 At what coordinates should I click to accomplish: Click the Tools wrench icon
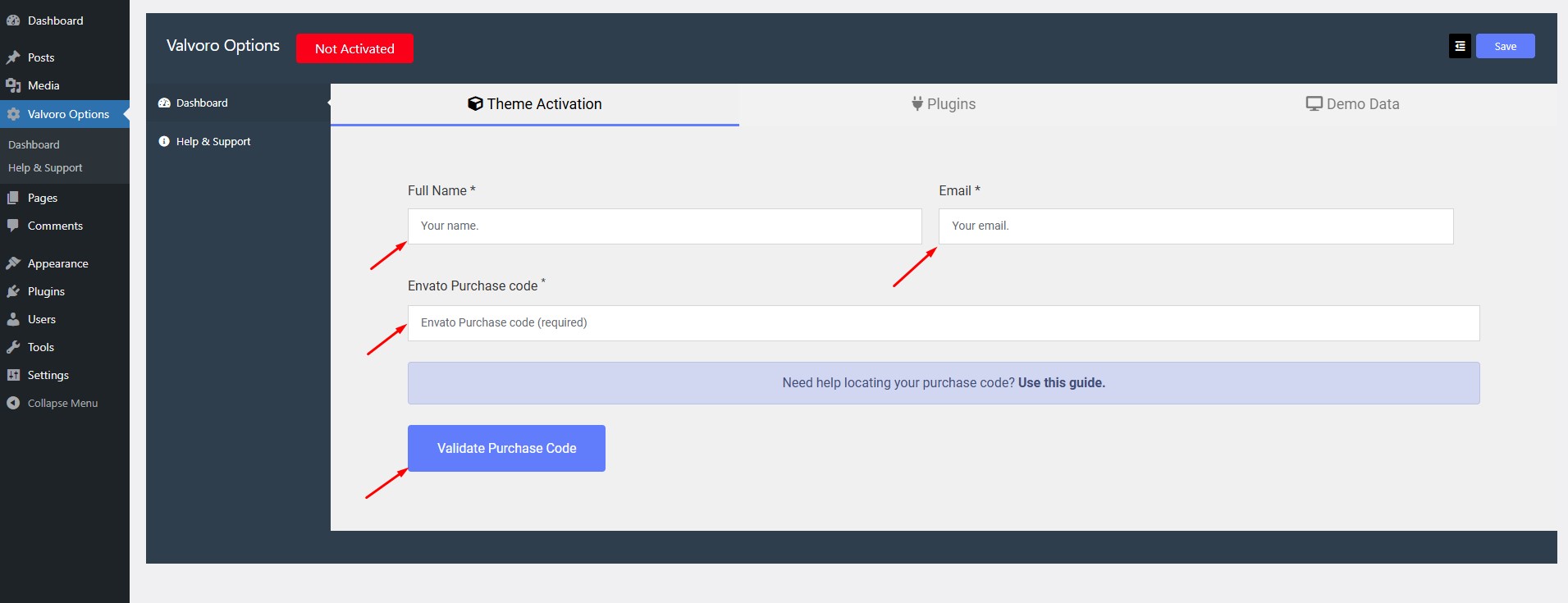pos(13,347)
